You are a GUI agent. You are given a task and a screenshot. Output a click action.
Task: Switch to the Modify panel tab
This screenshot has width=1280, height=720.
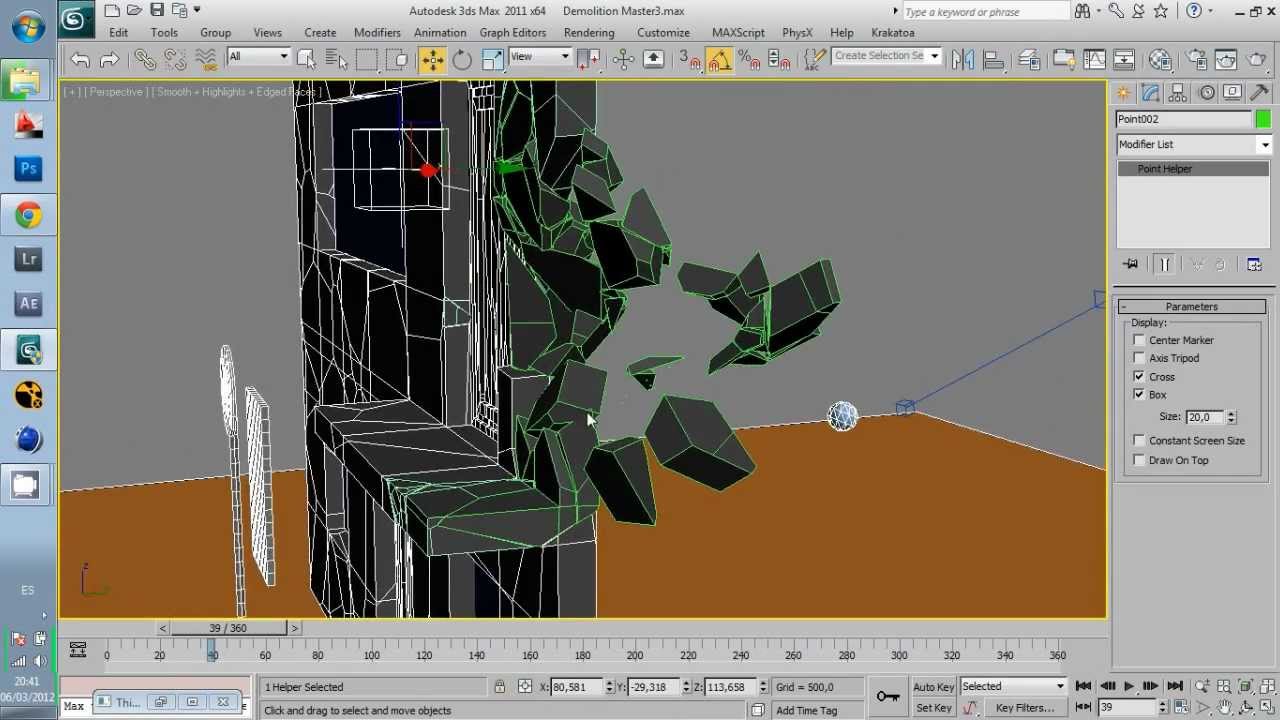(x=1151, y=92)
